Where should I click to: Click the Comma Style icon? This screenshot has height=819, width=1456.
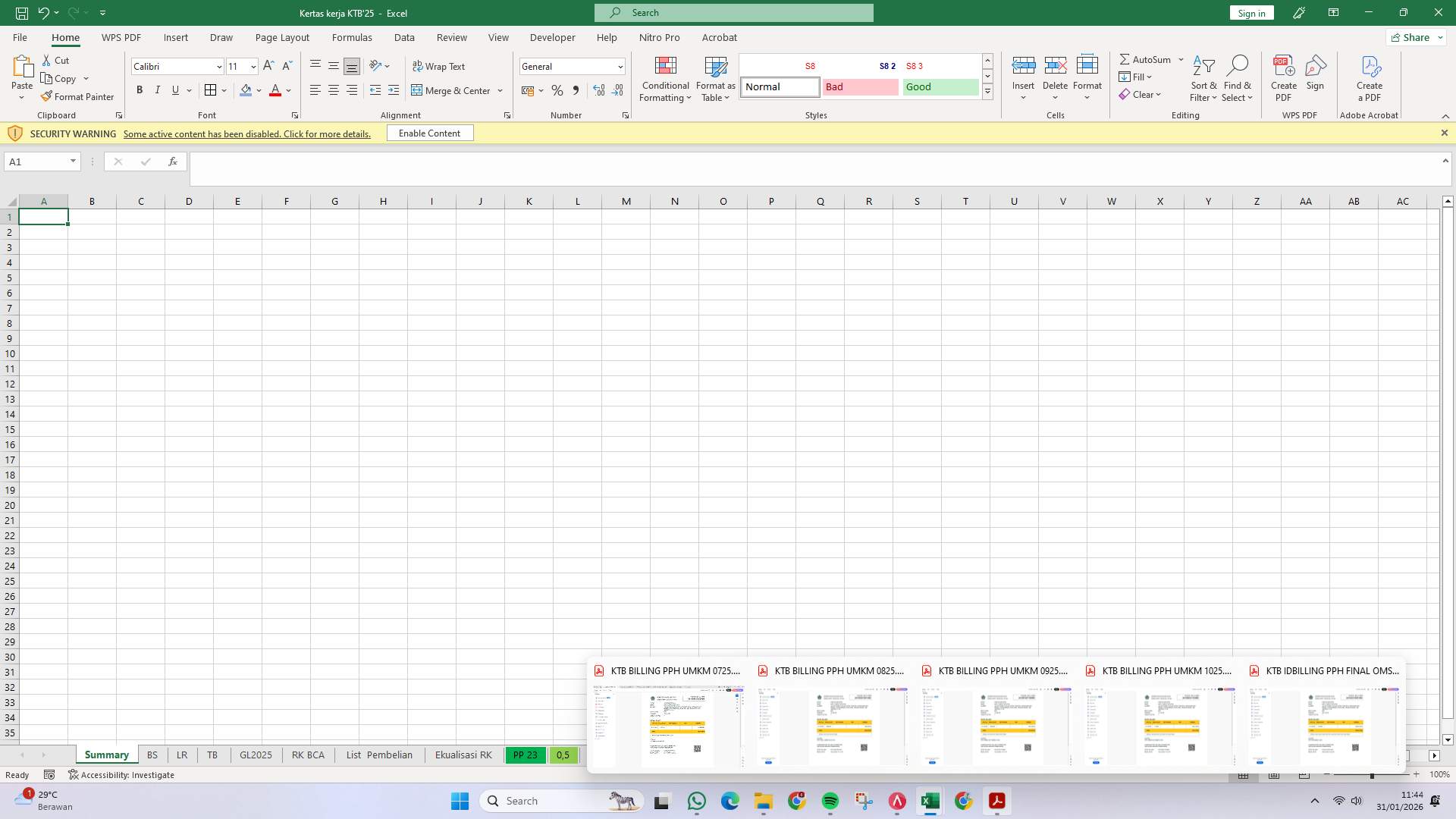click(x=576, y=90)
